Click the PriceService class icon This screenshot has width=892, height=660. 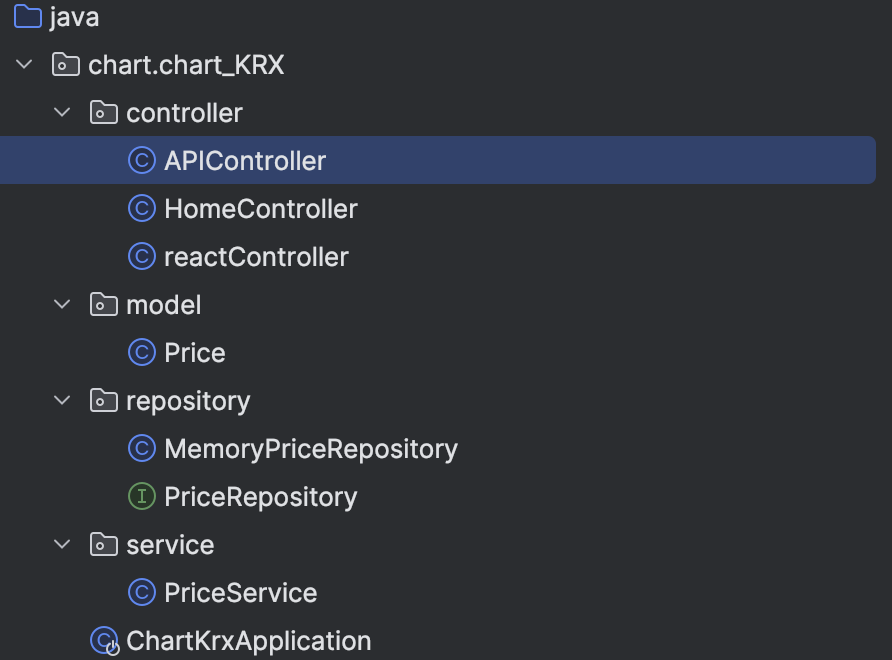142,593
